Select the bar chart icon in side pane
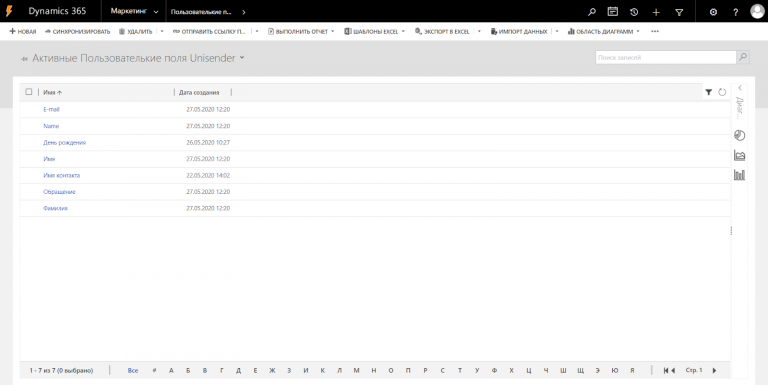Image resolution: width=768 pixels, height=385 pixels. click(x=740, y=174)
